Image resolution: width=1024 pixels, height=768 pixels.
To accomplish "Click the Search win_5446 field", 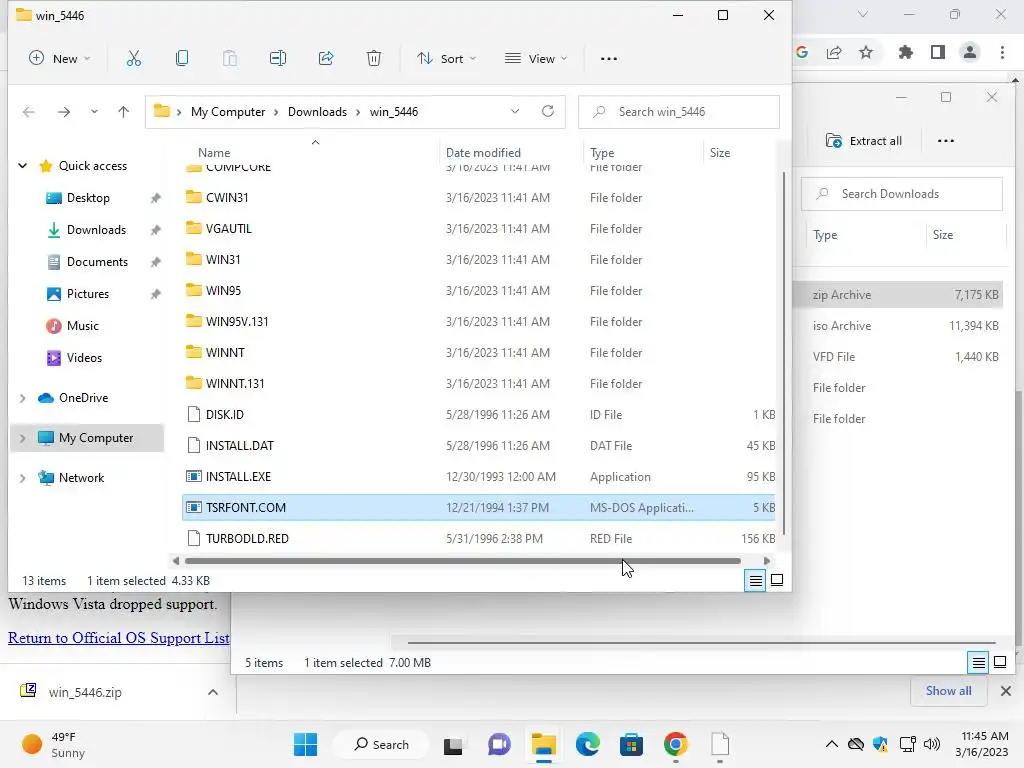I will pos(679,112).
